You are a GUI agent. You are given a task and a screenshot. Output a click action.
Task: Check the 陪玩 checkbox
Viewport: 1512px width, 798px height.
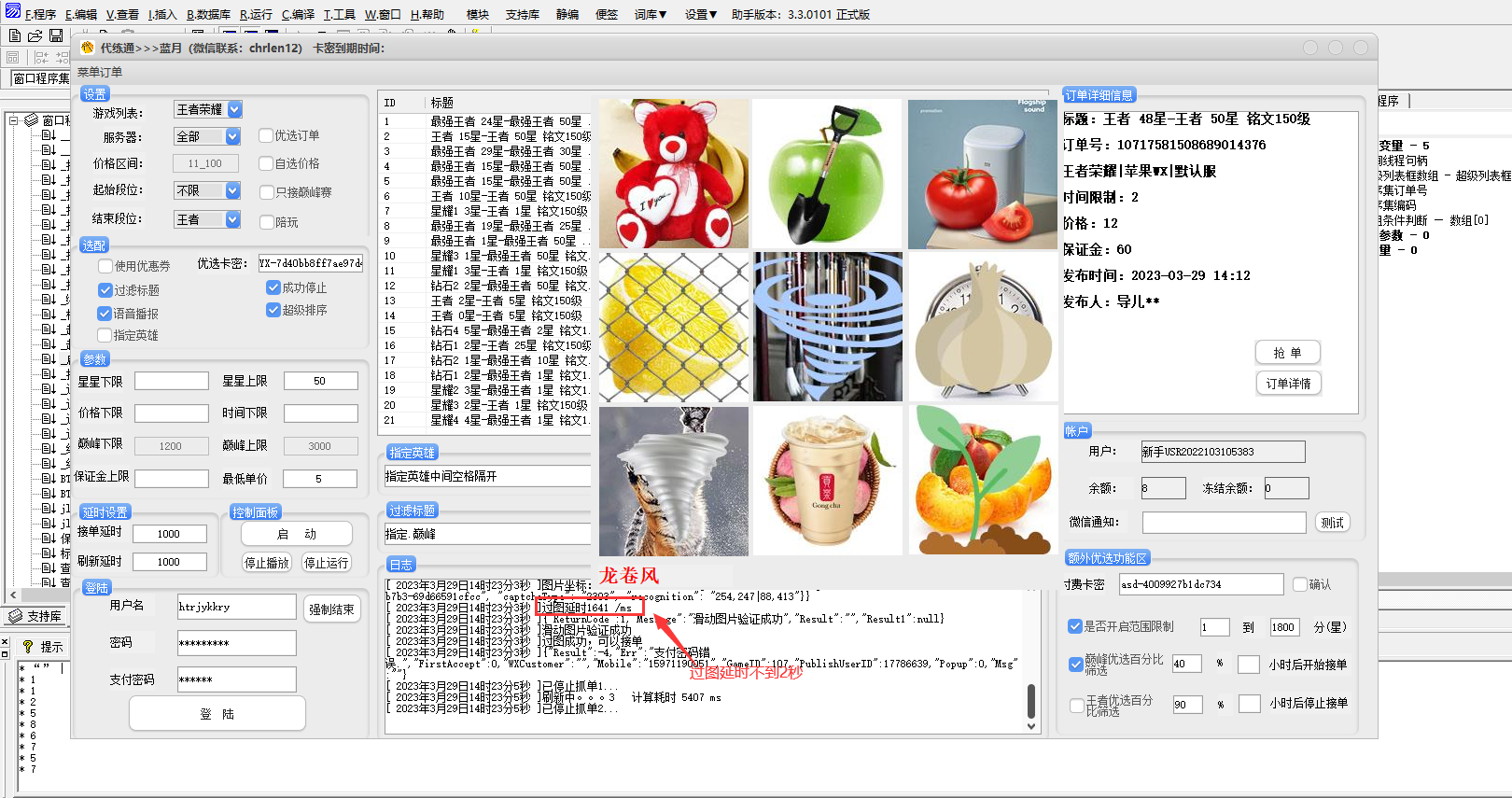click(x=266, y=222)
